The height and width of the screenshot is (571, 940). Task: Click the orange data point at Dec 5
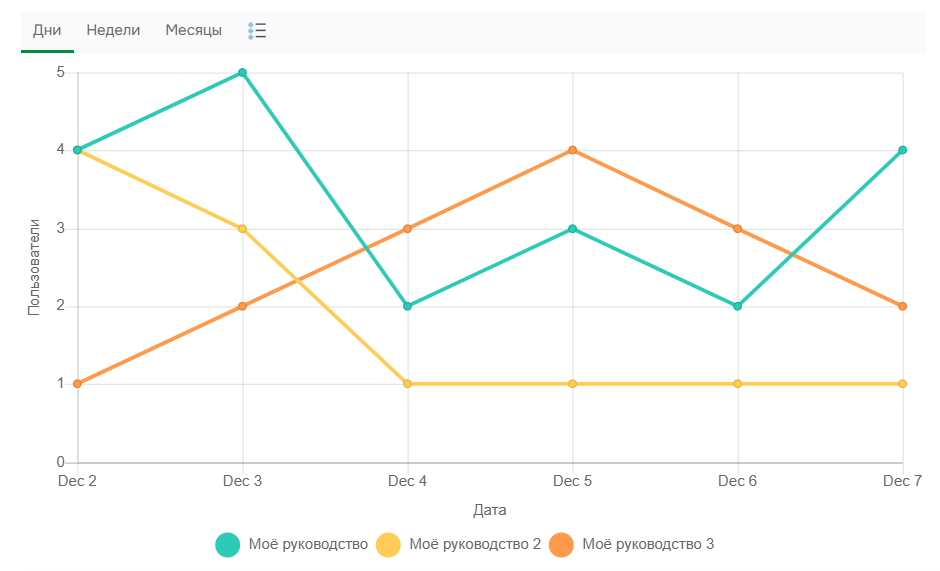pos(572,151)
